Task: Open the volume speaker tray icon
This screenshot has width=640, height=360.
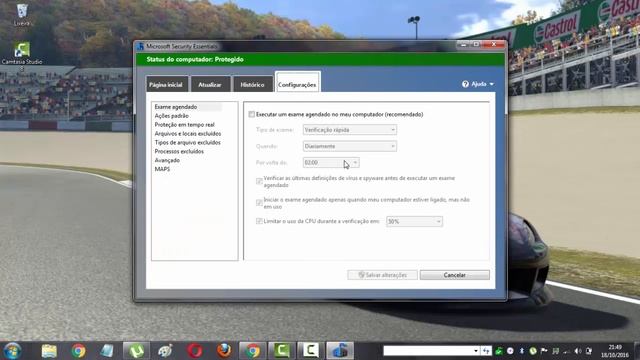Action: click(x=578, y=351)
